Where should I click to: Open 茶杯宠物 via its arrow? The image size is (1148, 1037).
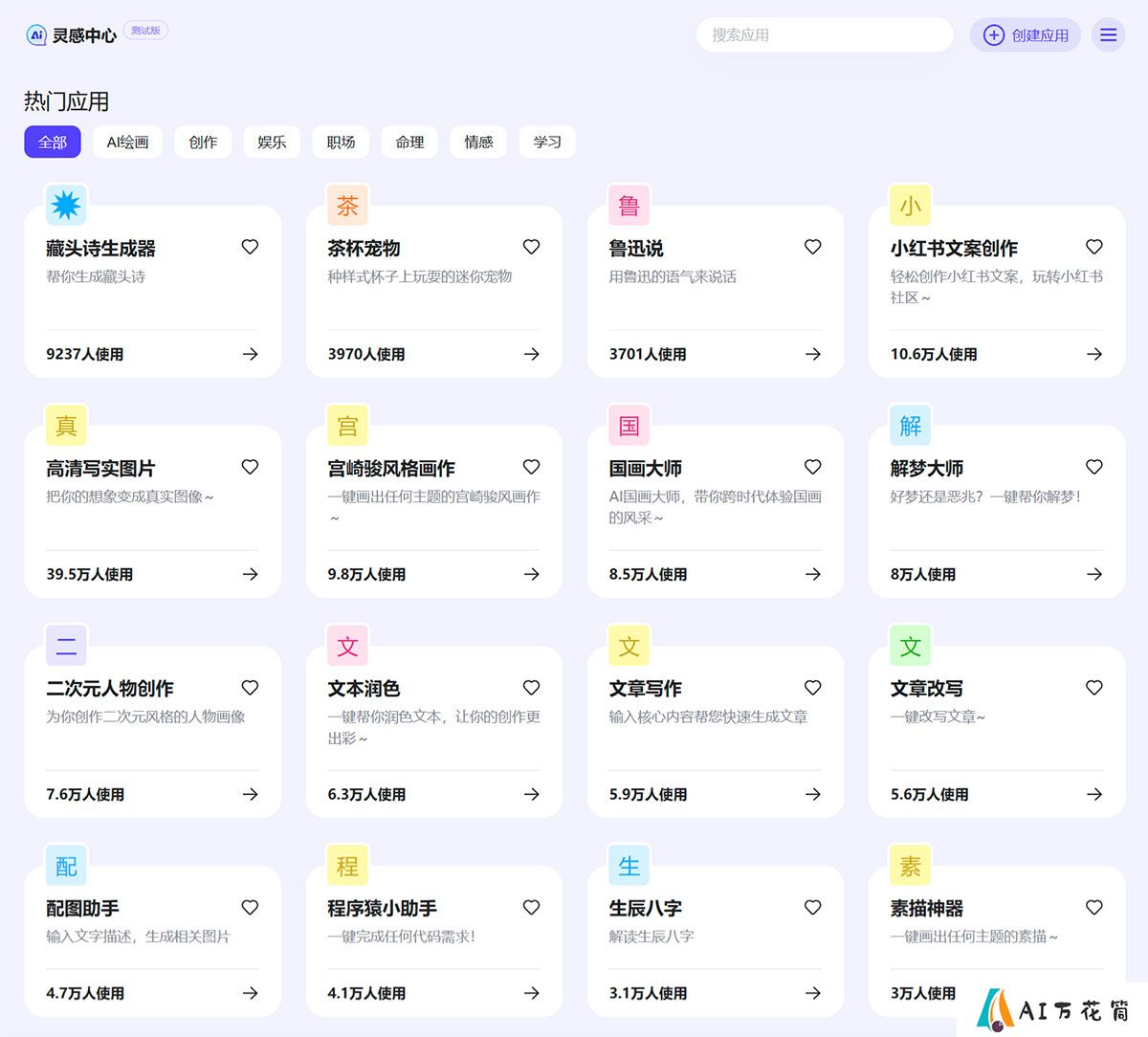point(531,354)
